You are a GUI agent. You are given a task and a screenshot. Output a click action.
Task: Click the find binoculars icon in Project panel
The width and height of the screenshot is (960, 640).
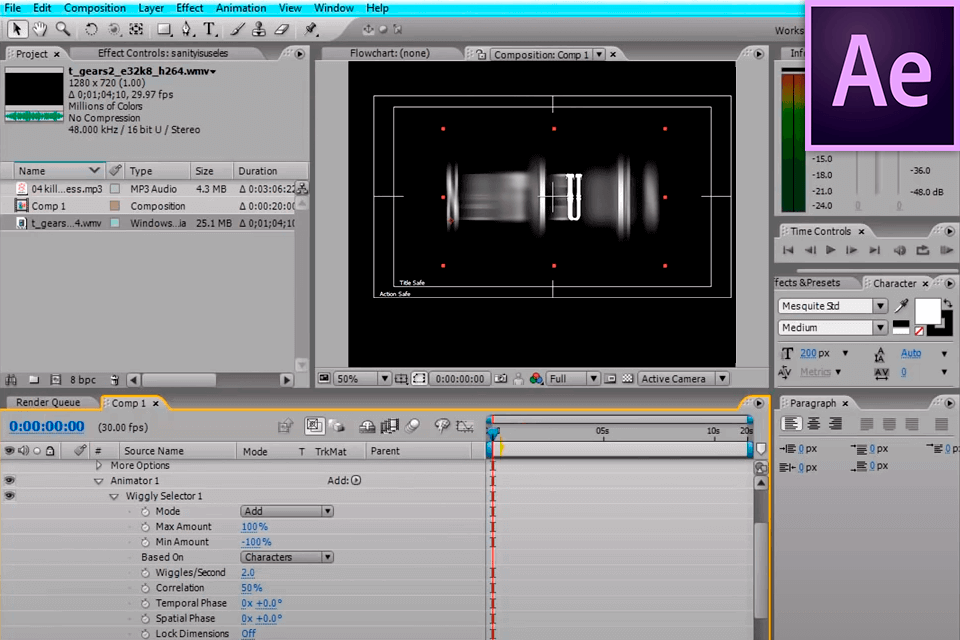pyautogui.click(x=11, y=380)
